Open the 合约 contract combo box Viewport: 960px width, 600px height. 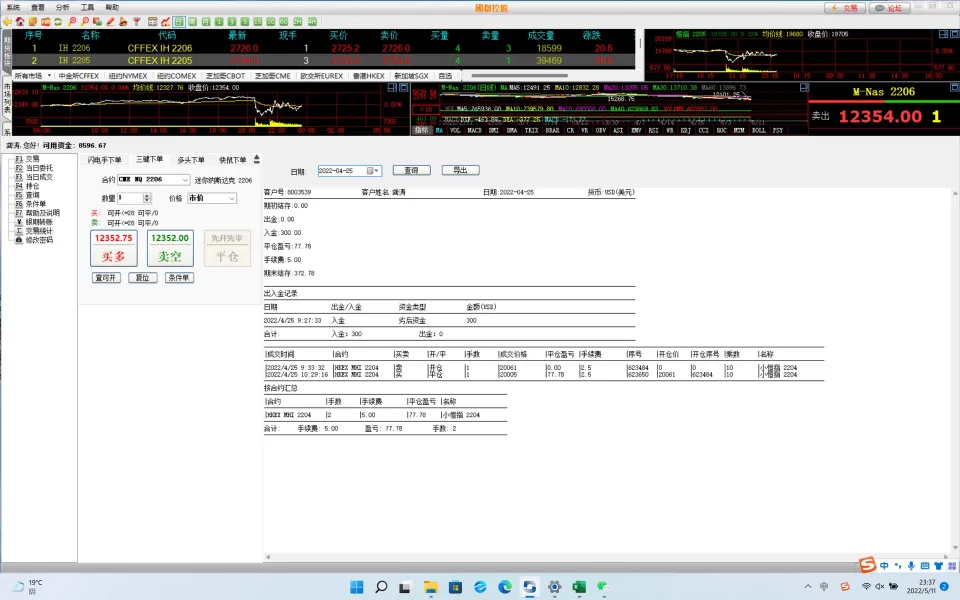pos(153,180)
